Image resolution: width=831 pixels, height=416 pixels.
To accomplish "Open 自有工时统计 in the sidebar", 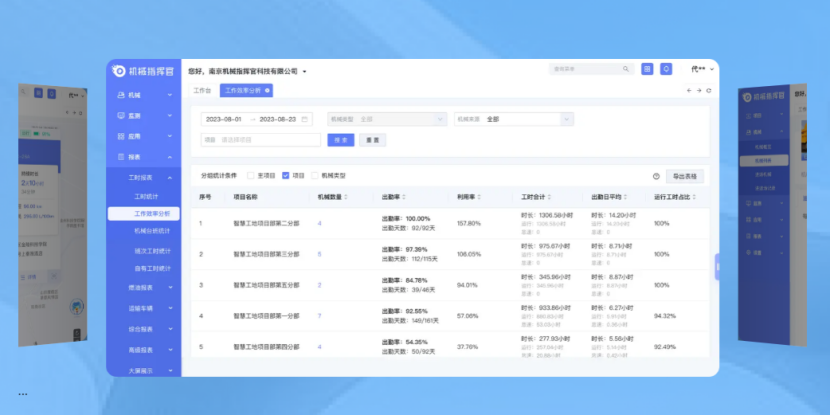I will click(152, 269).
